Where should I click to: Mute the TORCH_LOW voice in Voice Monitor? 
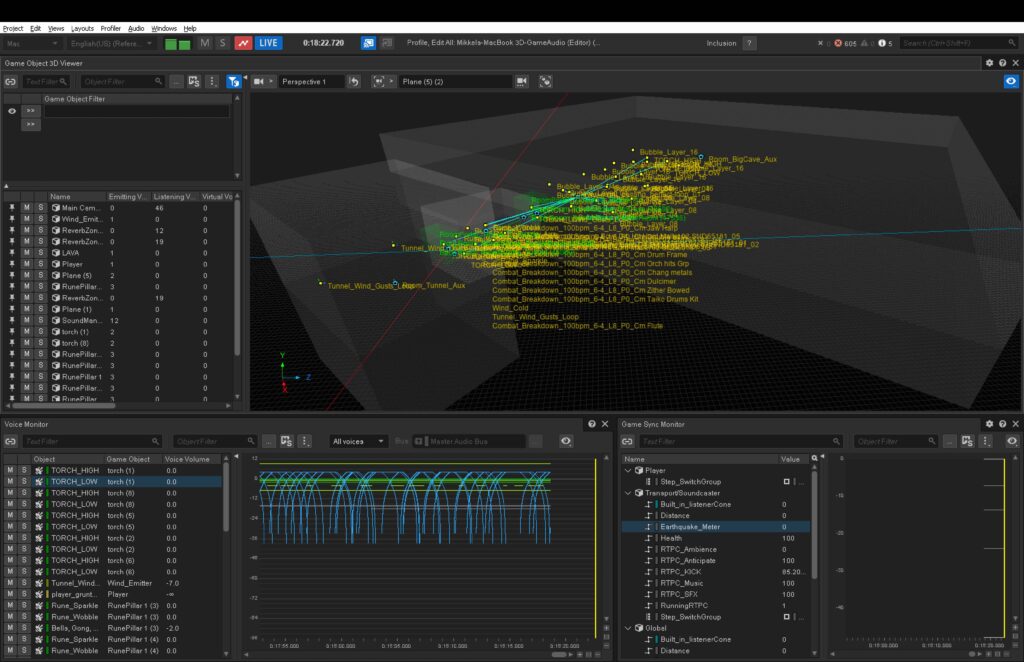(x=8, y=481)
